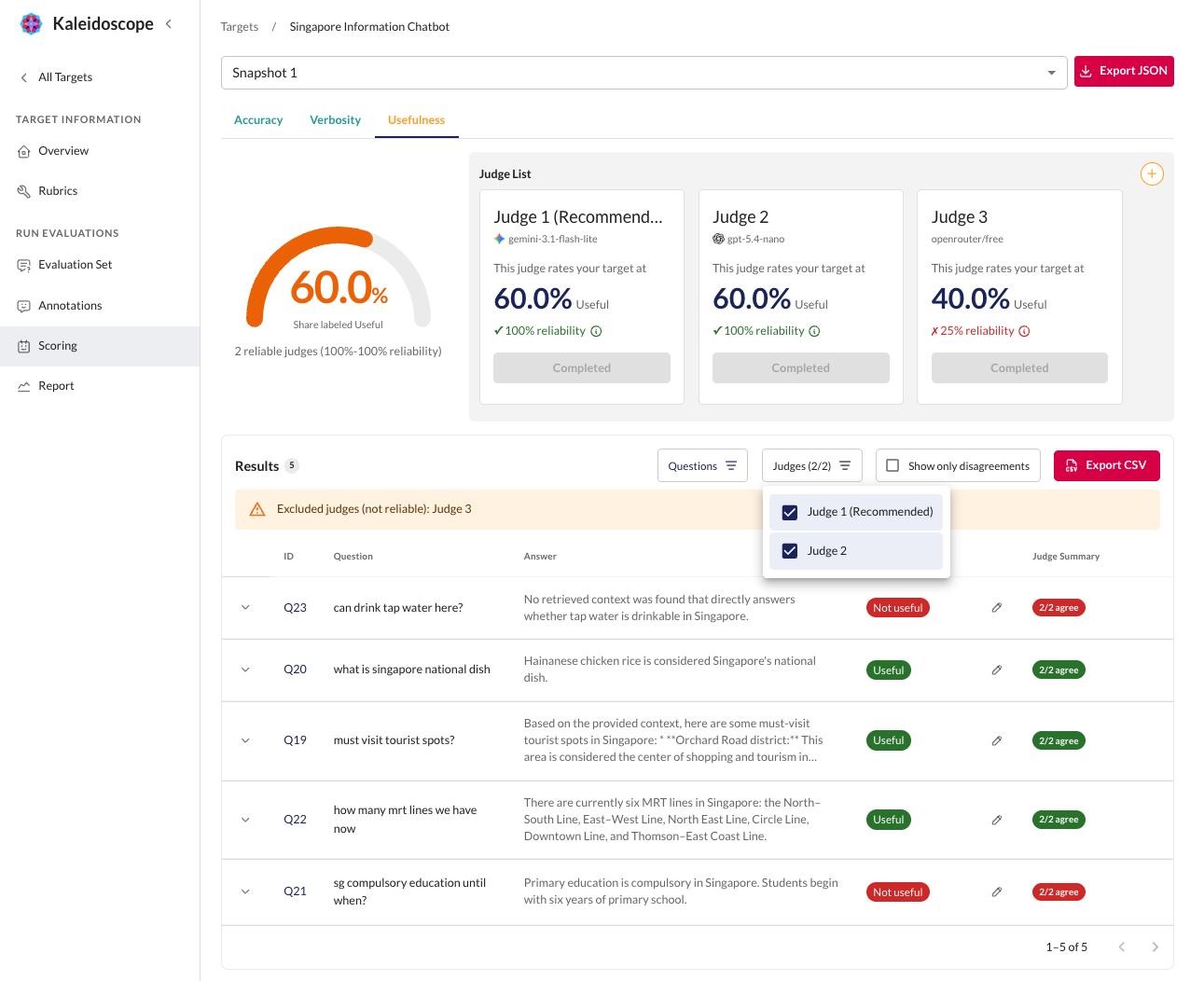Click the Judge Summary column header
Viewport: 1204px width, 981px height.
(x=1066, y=557)
